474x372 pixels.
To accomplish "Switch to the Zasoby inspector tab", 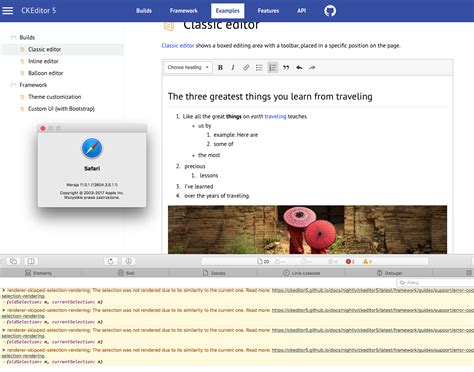I will (214, 273).
